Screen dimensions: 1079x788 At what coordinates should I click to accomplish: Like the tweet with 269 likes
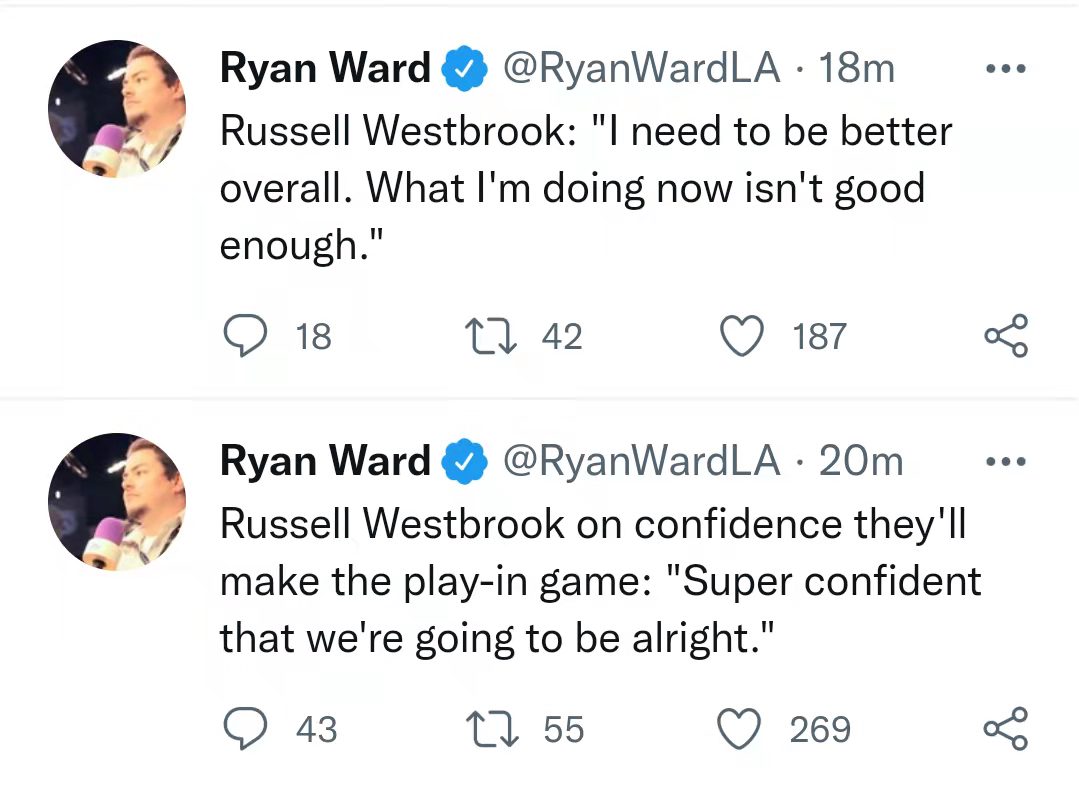point(739,729)
